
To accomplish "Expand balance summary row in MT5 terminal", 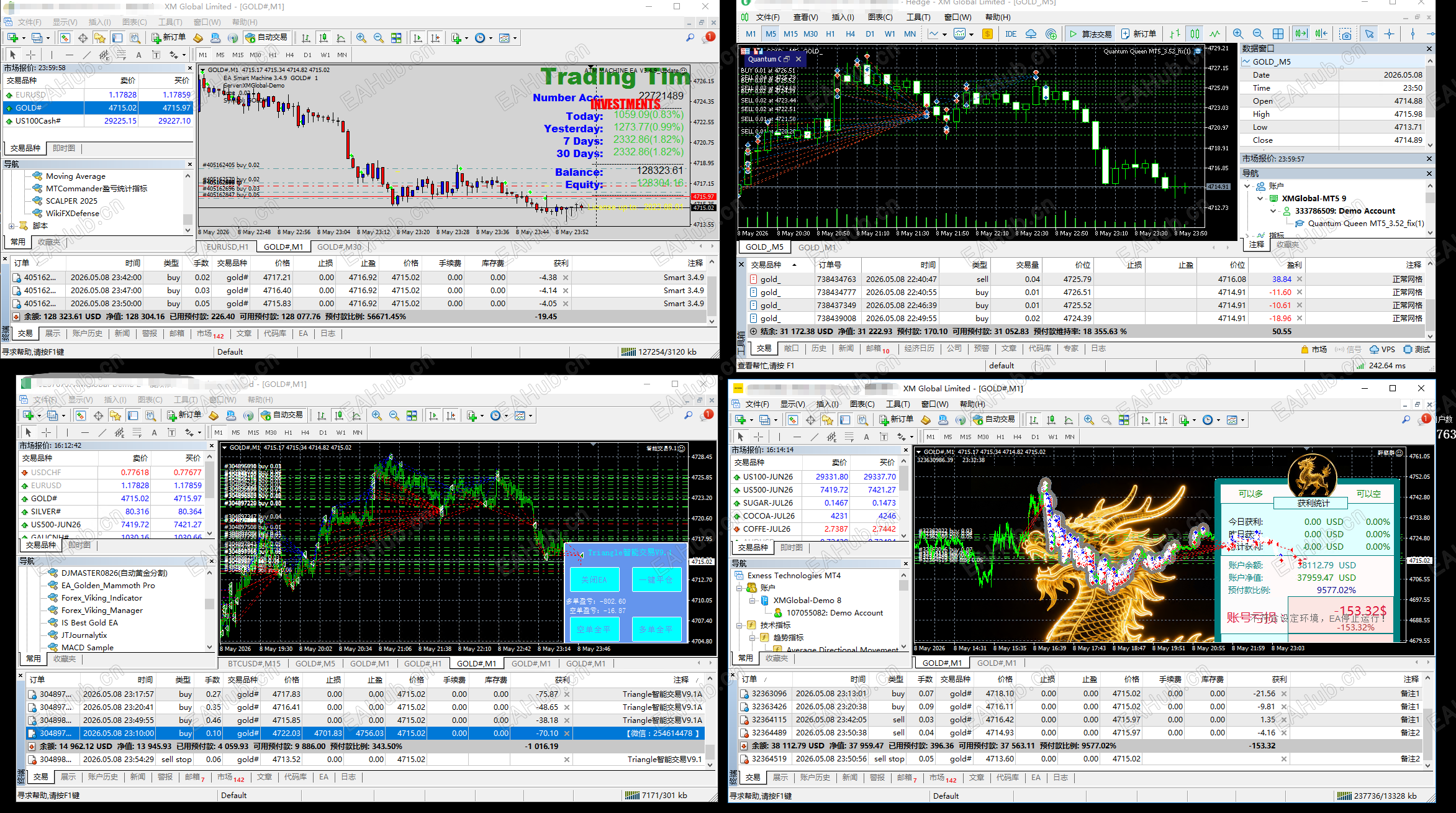I will 754,332.
